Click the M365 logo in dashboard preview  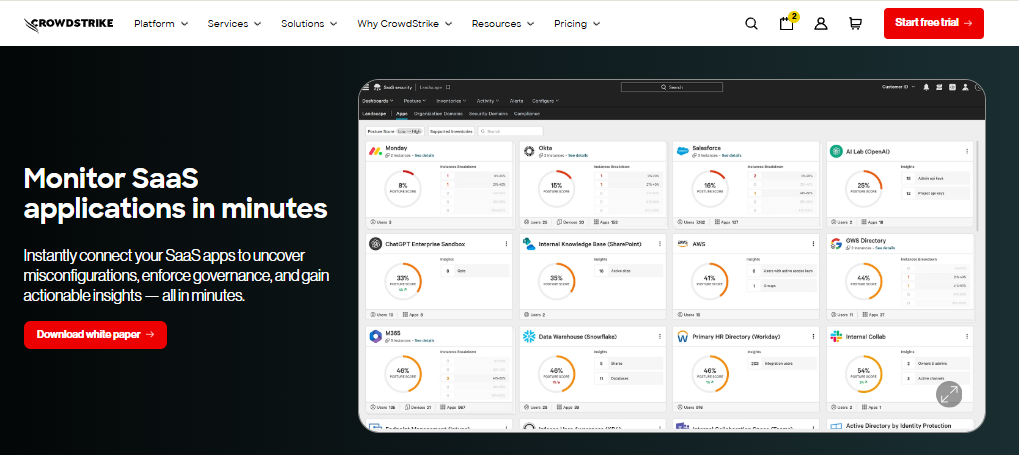click(376, 336)
